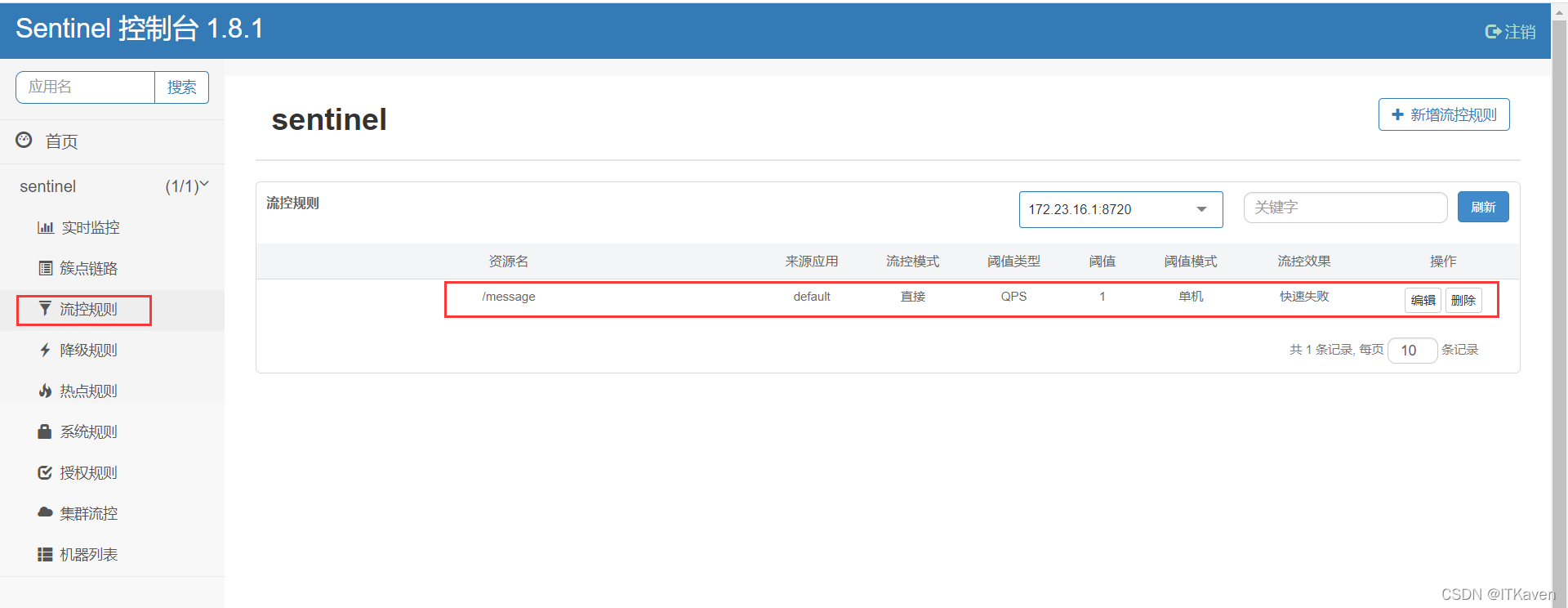Viewport: 1568px width, 608px height.
Task: Click the 快速失败 flow effect cell
Action: point(1304,297)
